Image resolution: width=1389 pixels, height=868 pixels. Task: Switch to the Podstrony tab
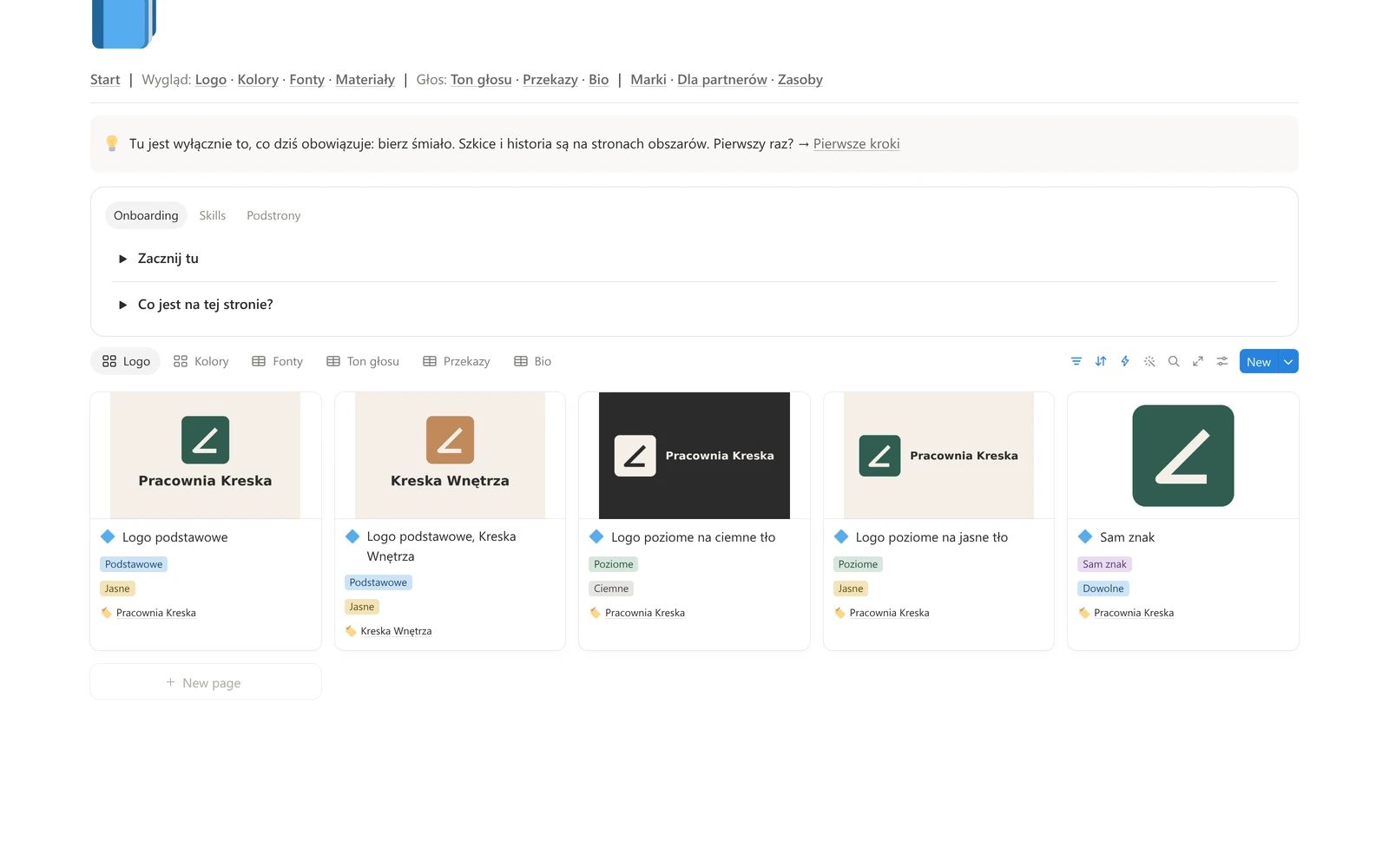click(x=273, y=215)
